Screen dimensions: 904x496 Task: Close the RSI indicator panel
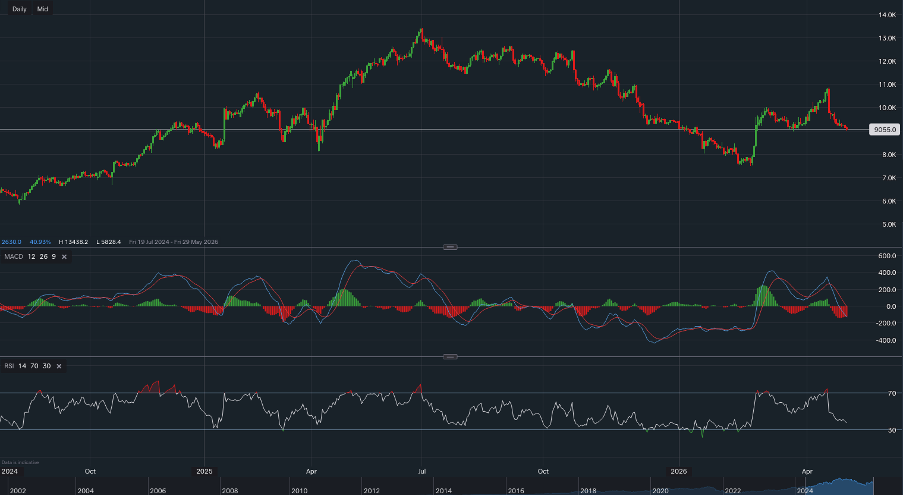pos(58,366)
